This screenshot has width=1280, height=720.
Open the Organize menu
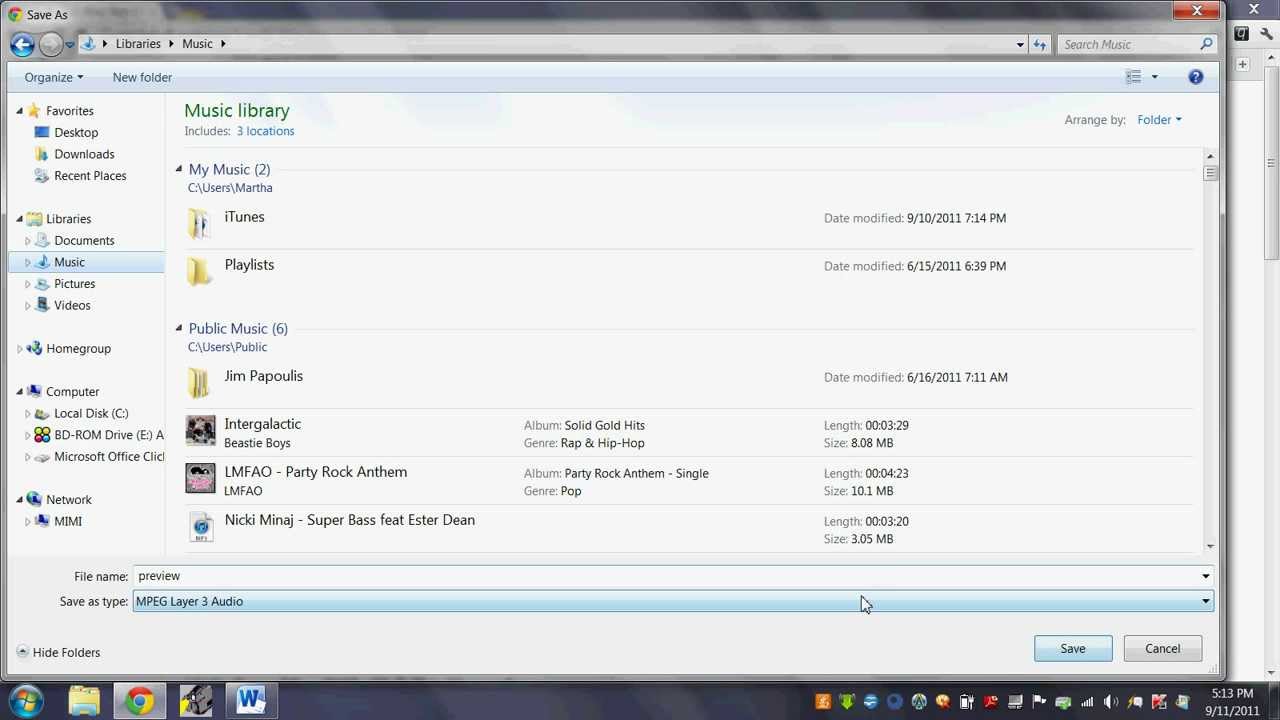54,77
